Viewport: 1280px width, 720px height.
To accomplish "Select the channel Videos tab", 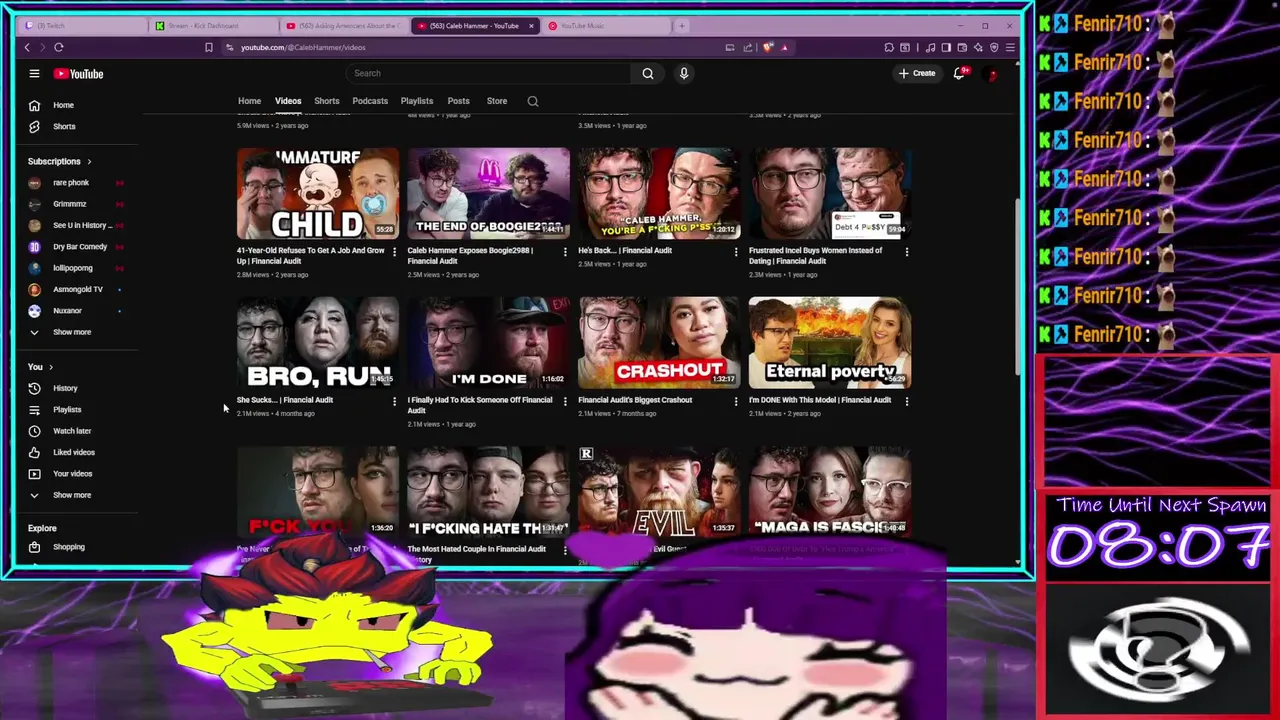I will (x=288, y=101).
